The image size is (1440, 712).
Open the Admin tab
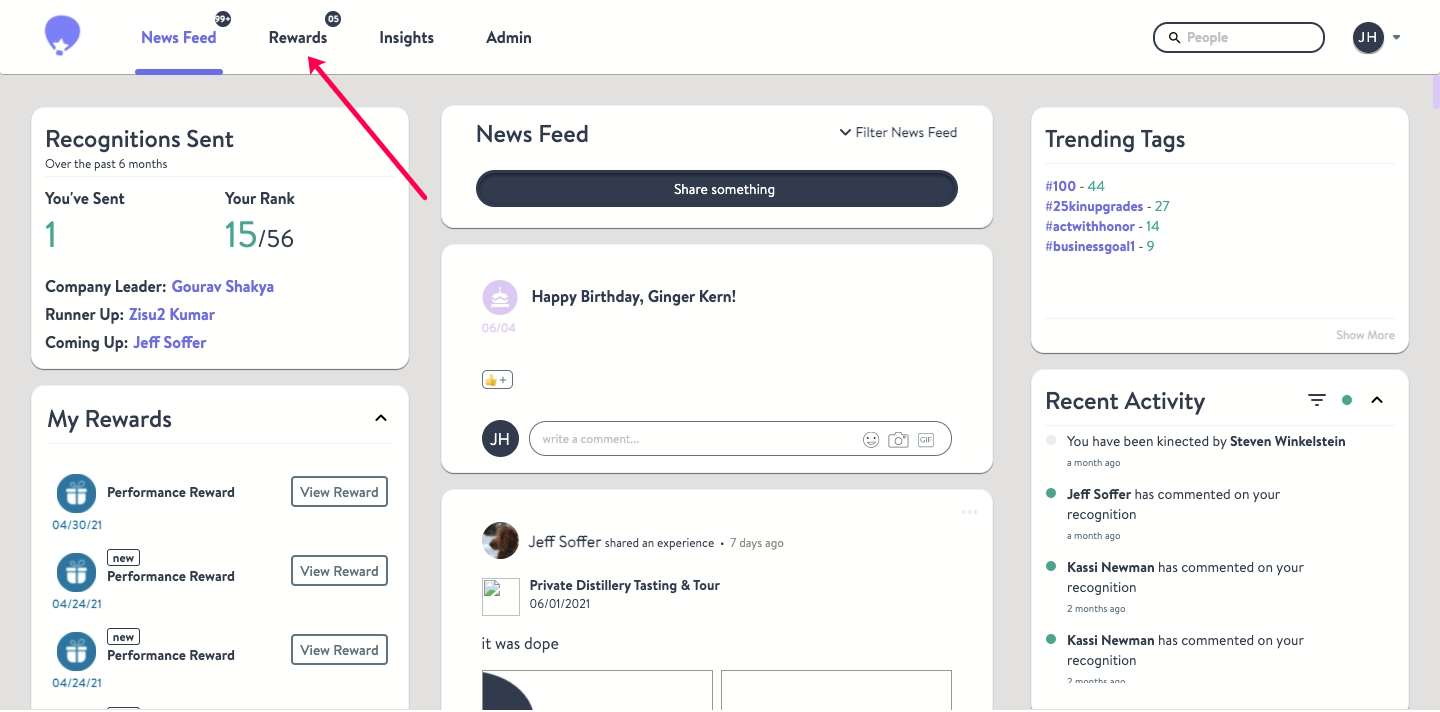[509, 38]
